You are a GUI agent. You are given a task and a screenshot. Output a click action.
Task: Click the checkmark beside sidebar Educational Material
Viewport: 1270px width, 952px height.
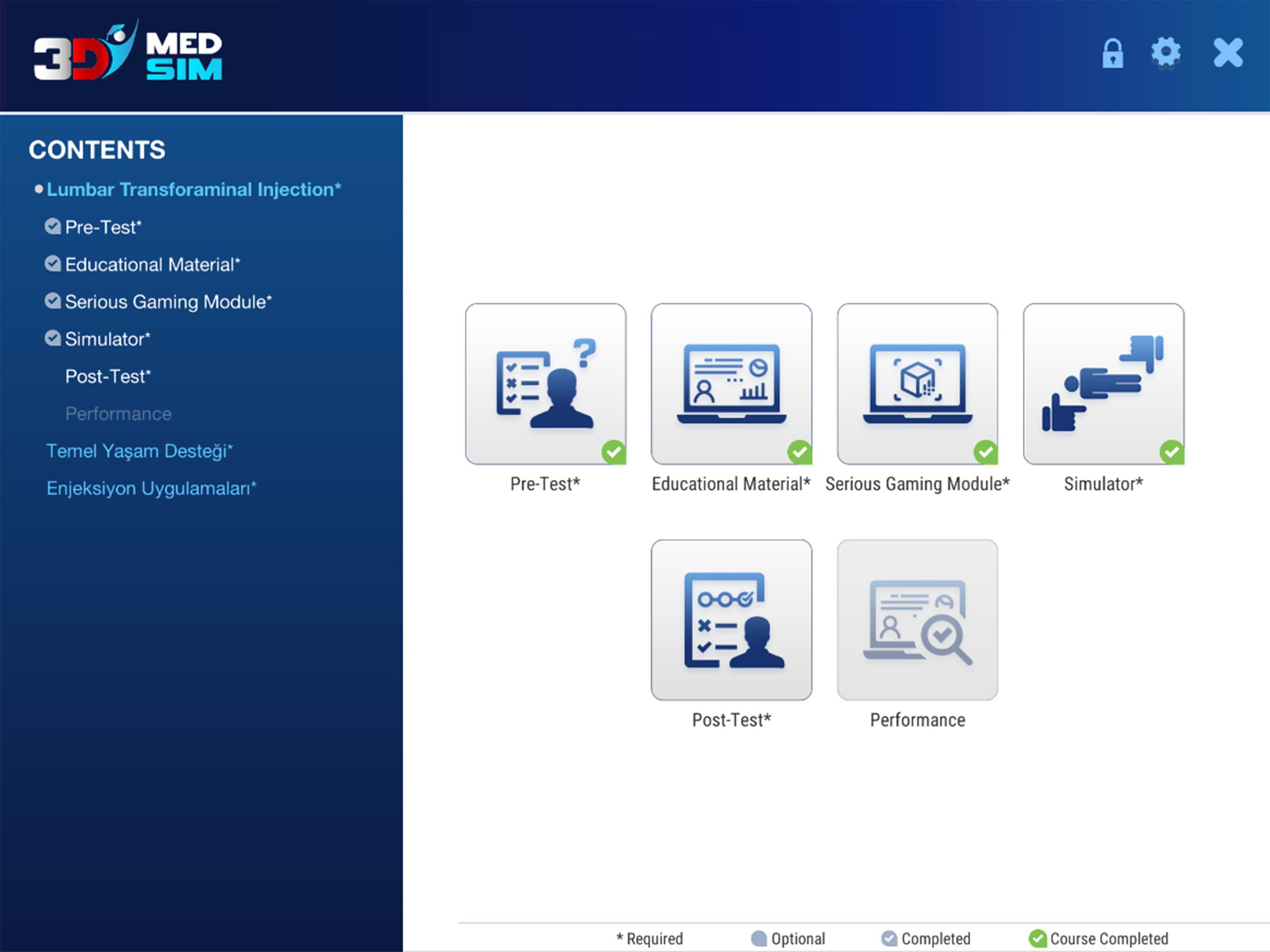[52, 264]
